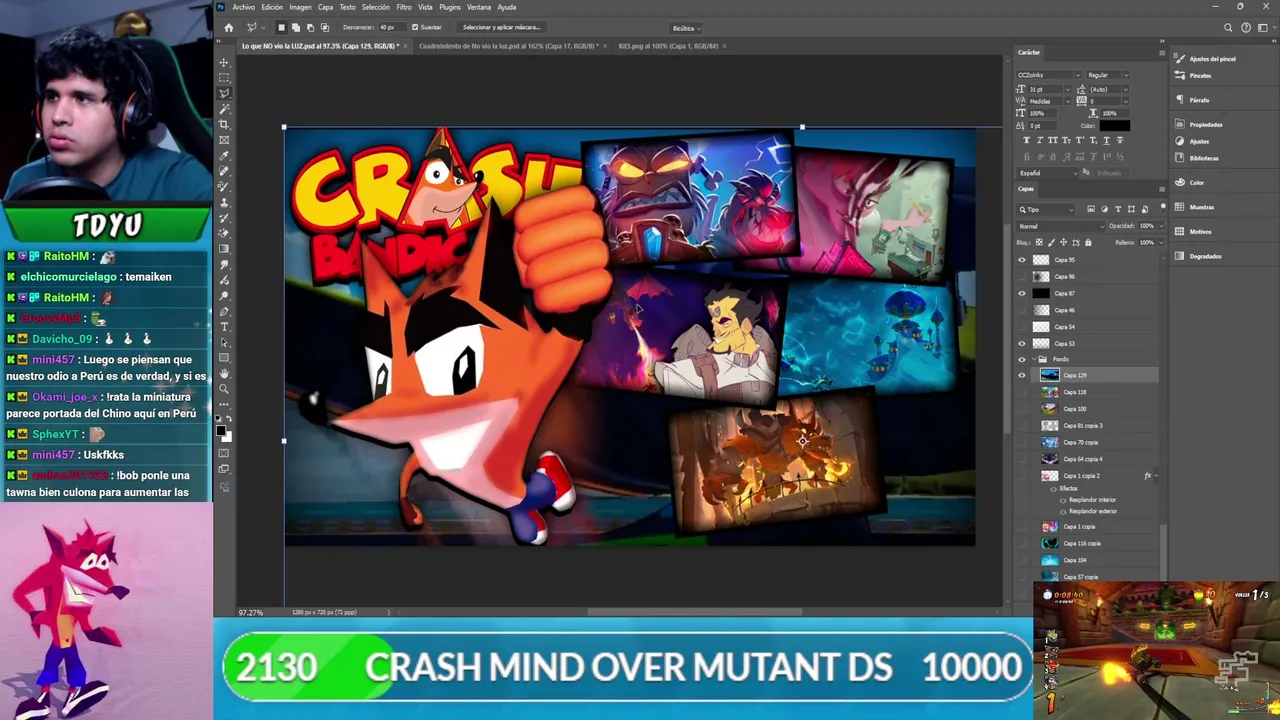Open the Párrafo panel
Viewport: 1280px width, 720px height.
point(1192,100)
